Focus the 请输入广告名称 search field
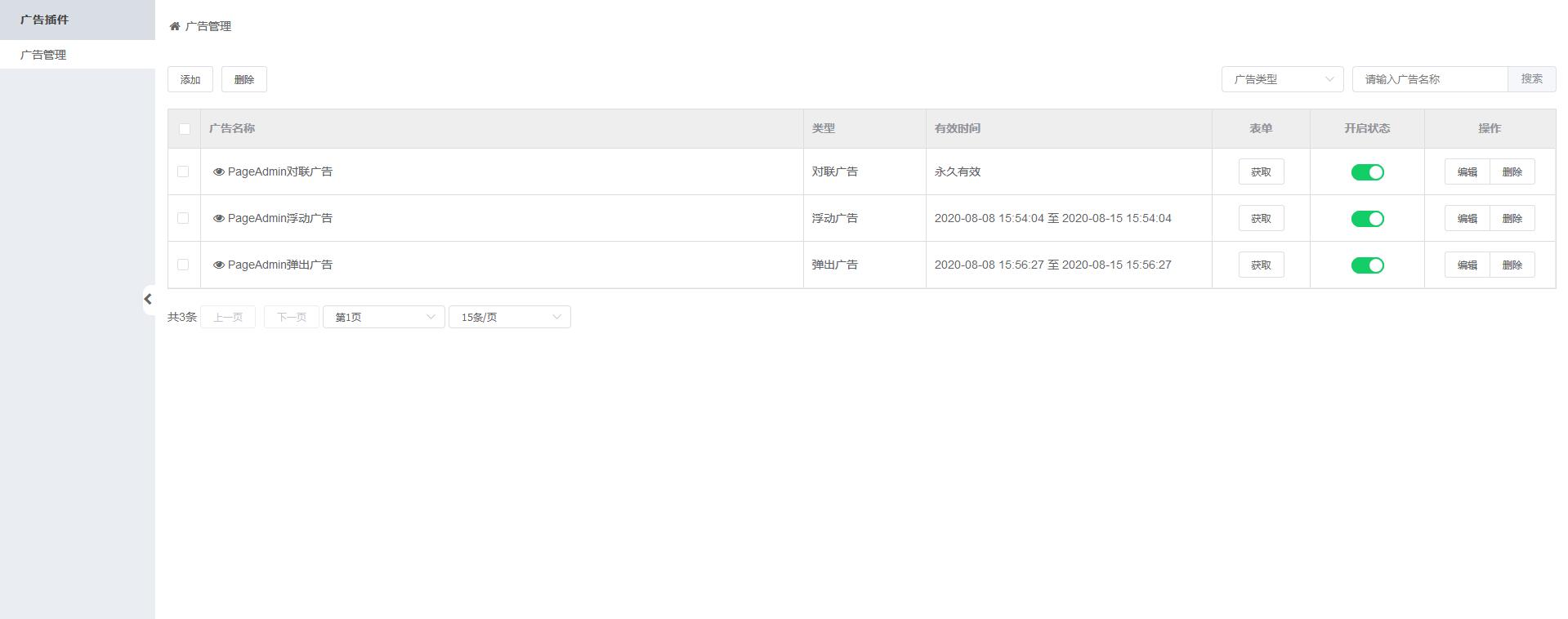 [1430, 79]
